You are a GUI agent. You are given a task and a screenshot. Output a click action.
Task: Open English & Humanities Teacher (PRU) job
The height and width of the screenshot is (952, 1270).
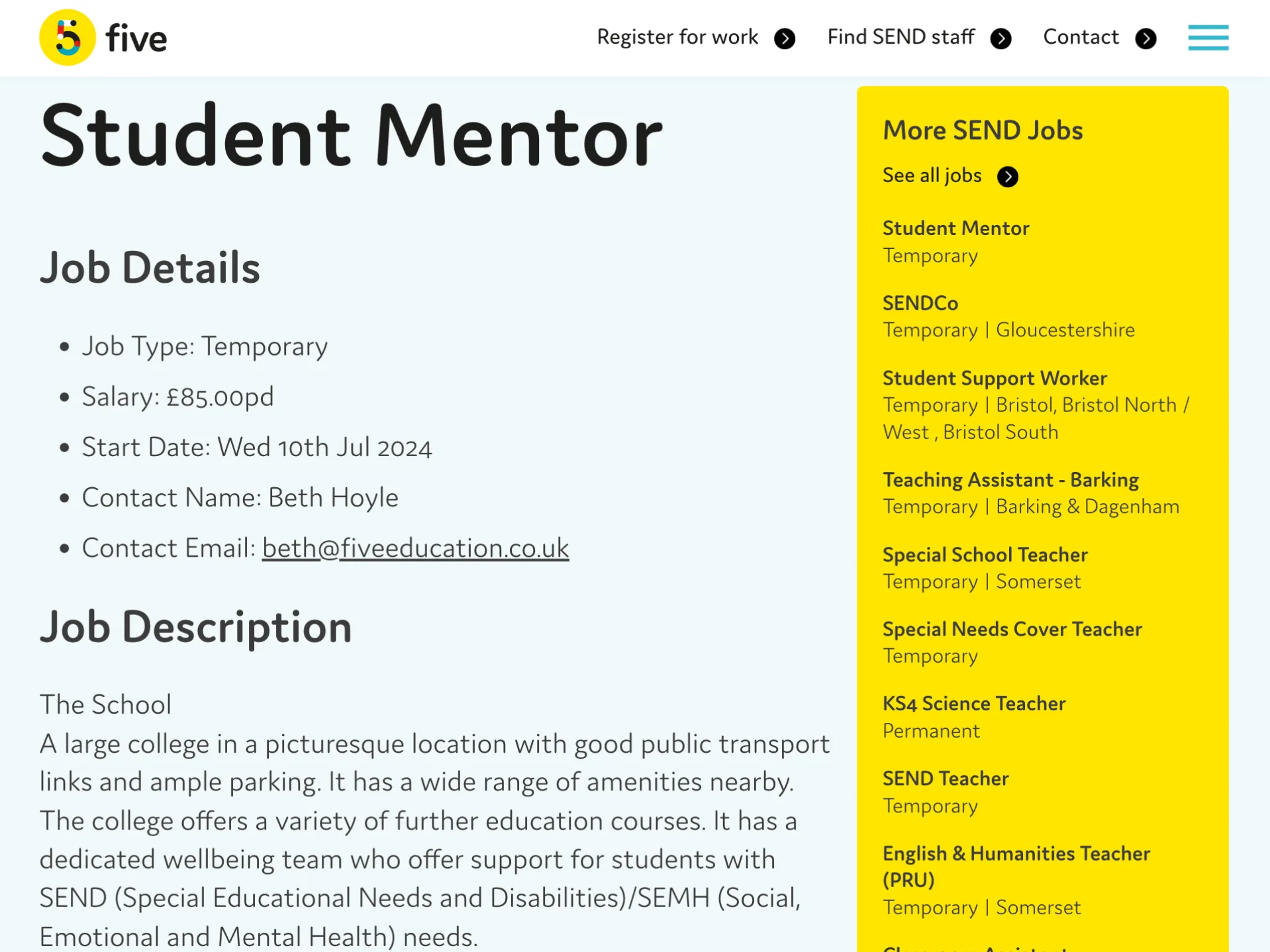coord(1016,854)
